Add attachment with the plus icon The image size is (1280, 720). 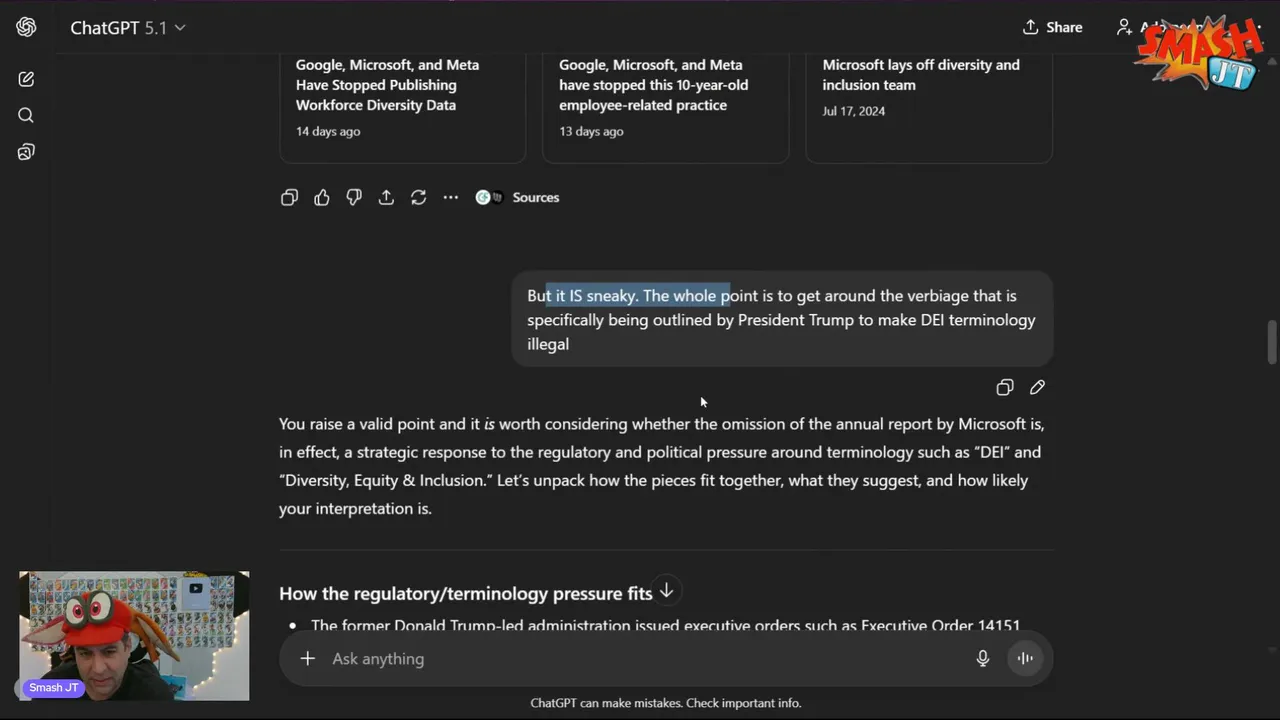(308, 658)
